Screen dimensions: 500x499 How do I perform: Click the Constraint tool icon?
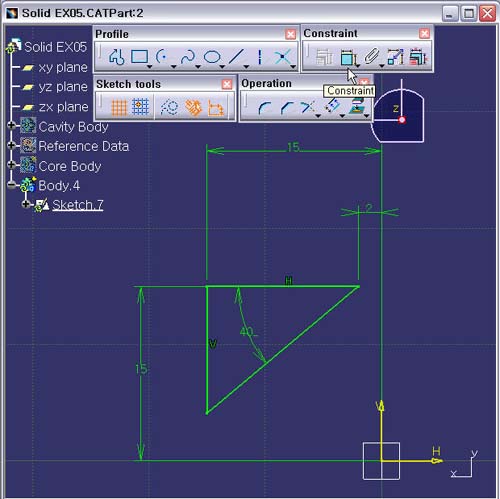347,57
